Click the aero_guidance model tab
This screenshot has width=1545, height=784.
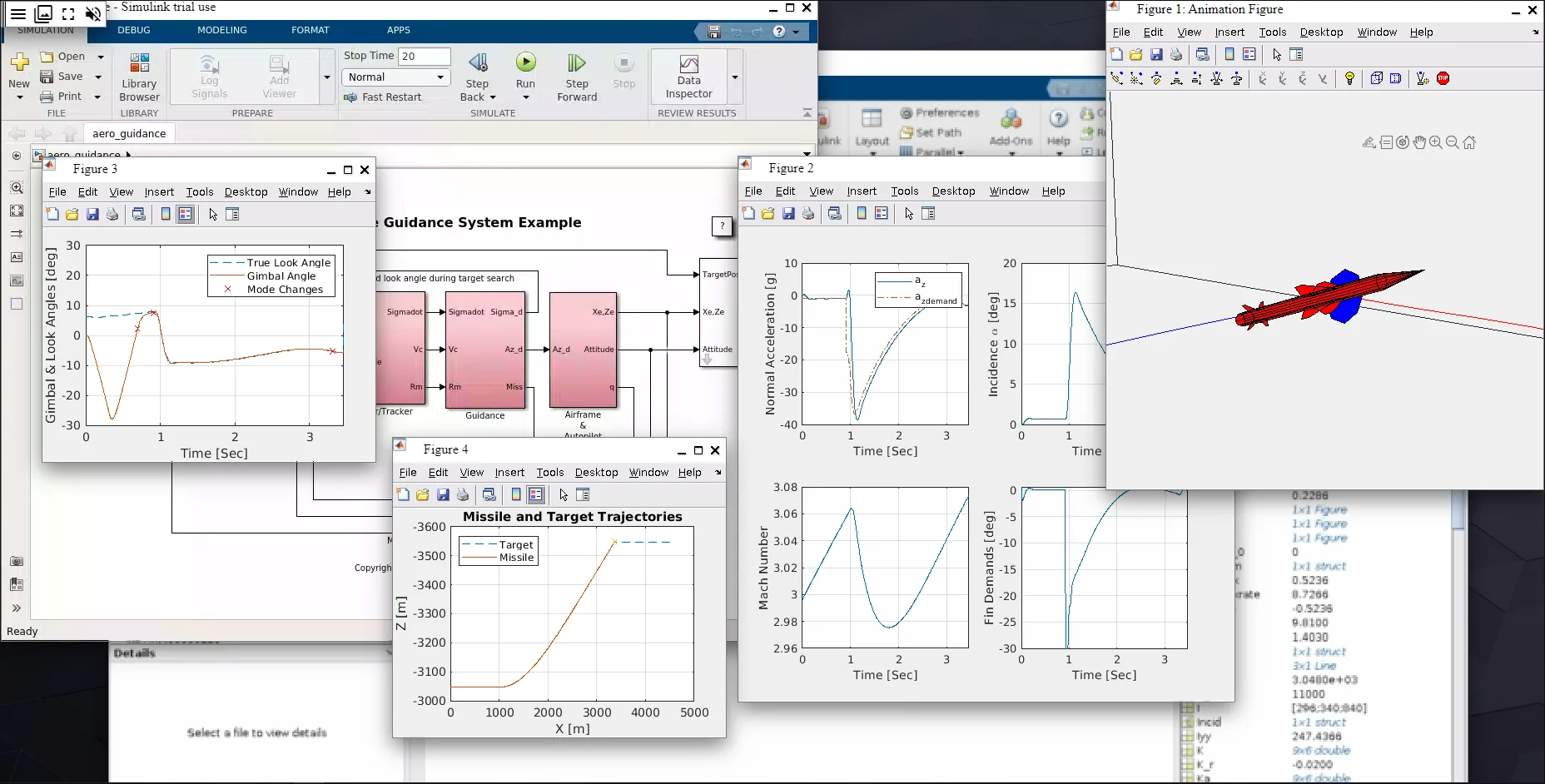point(129,133)
